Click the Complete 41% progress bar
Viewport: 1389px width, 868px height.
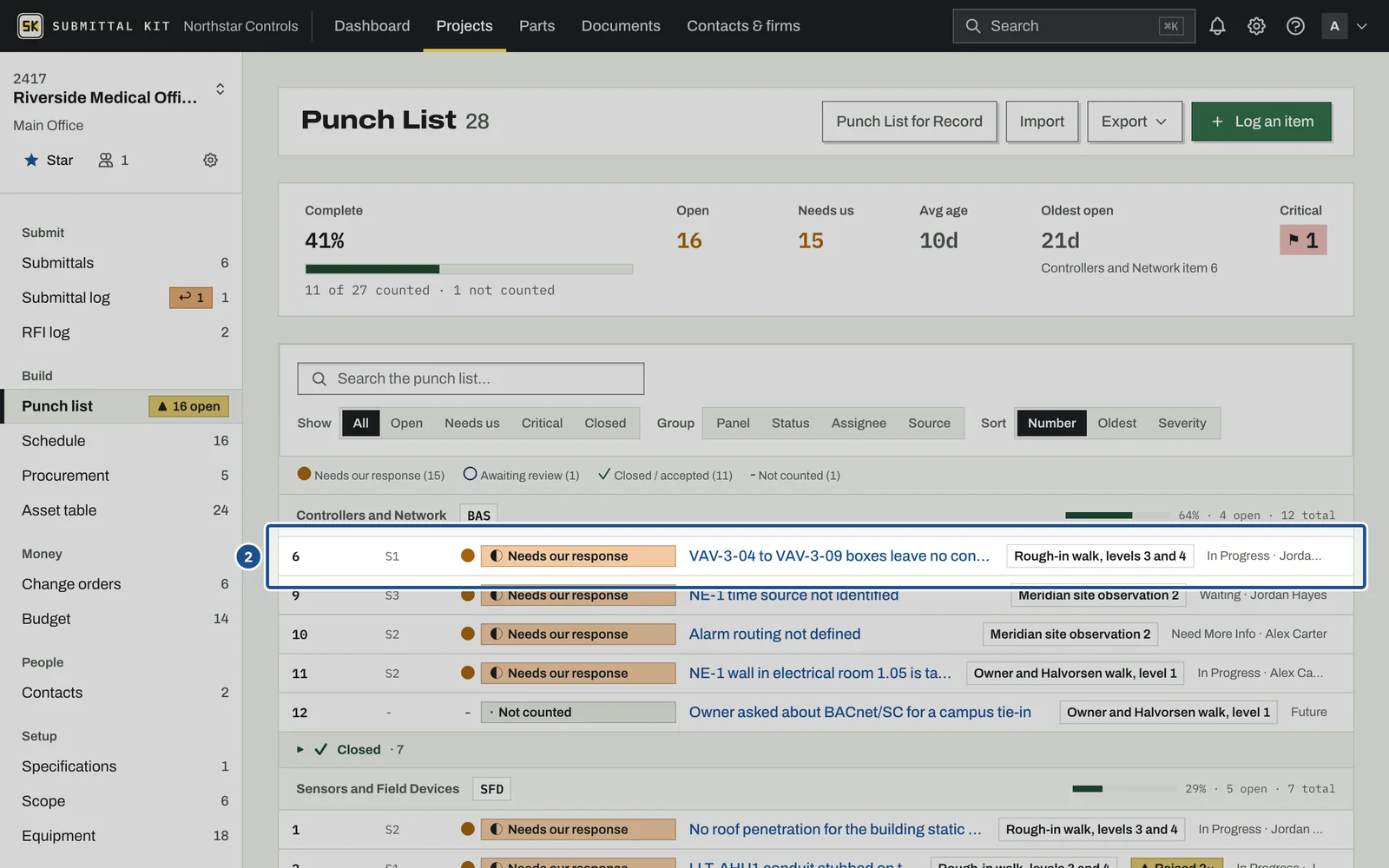click(x=469, y=269)
